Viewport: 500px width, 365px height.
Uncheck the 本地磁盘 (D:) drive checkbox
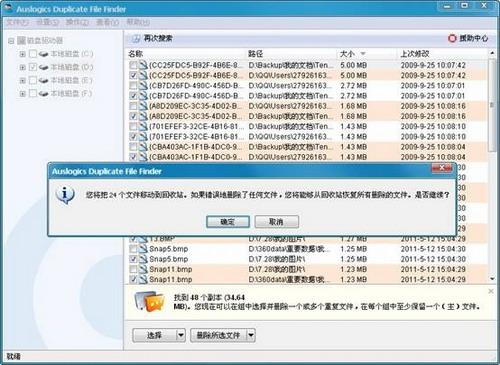point(33,67)
